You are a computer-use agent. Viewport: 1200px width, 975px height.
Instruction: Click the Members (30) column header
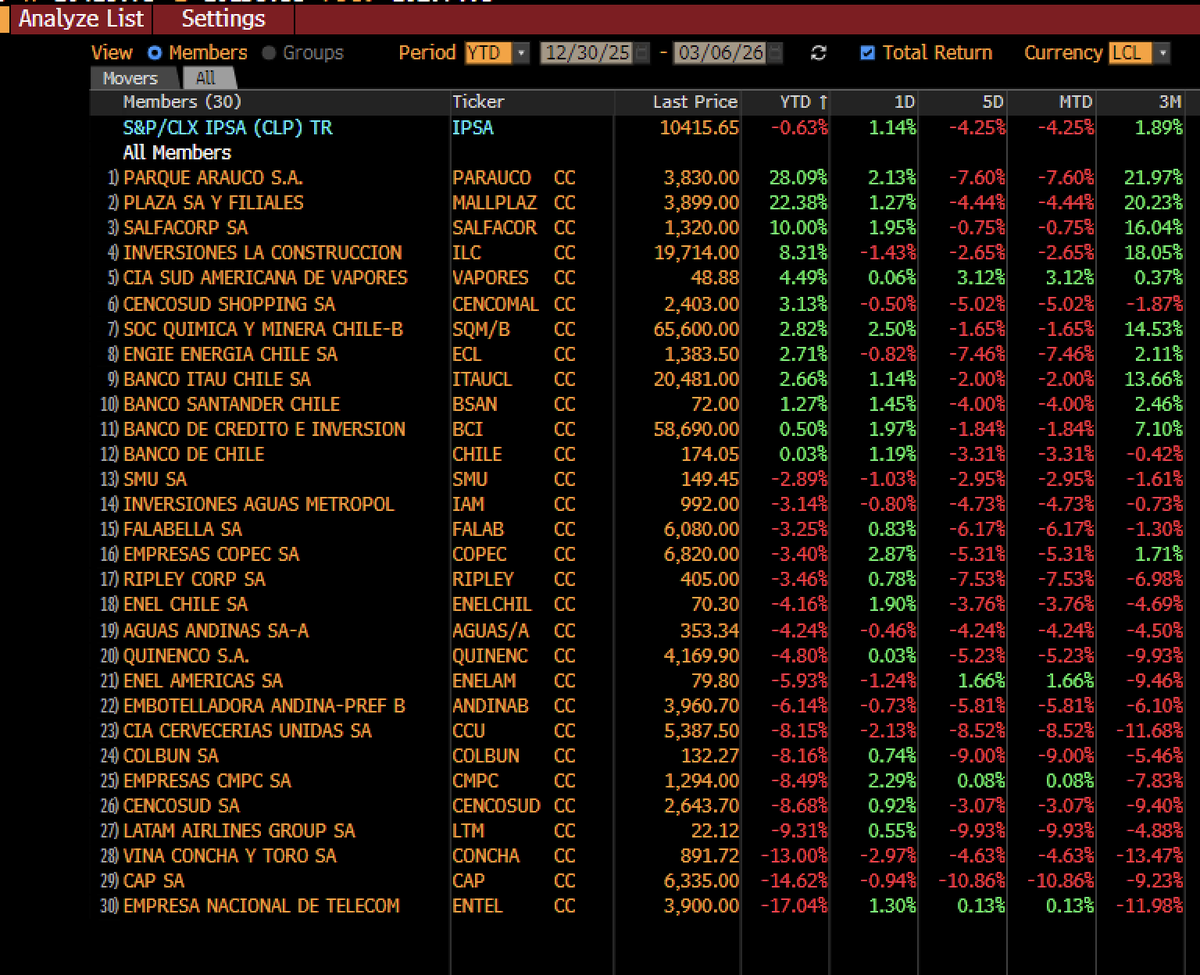click(182, 102)
